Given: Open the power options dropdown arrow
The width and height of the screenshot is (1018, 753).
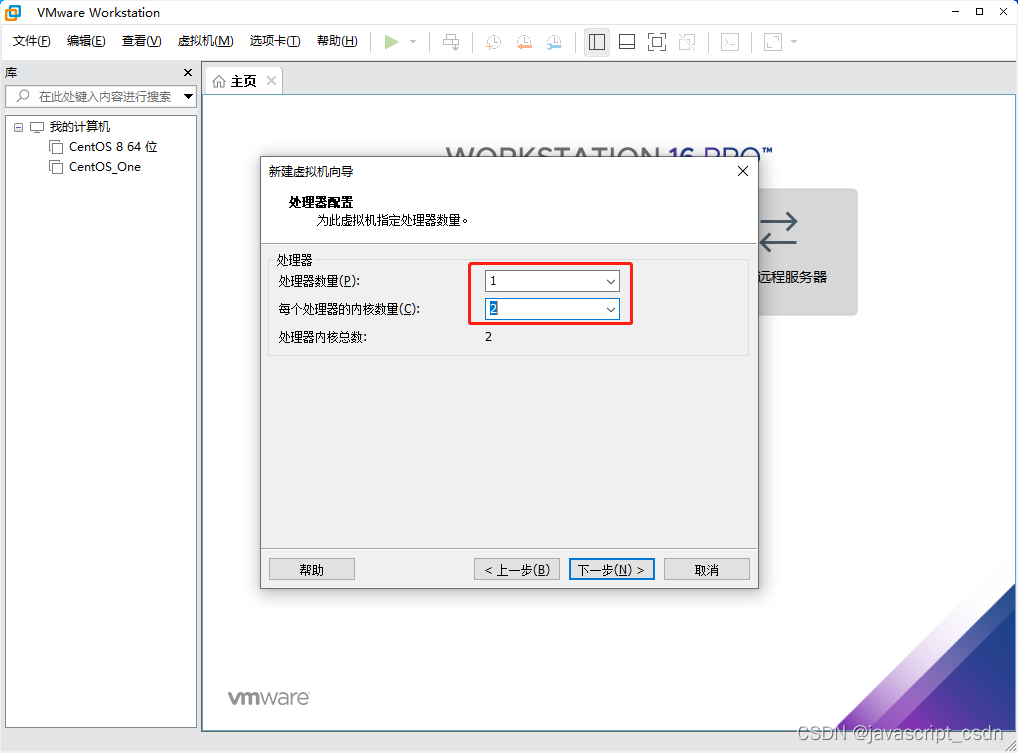Looking at the screenshot, I should coord(413,42).
